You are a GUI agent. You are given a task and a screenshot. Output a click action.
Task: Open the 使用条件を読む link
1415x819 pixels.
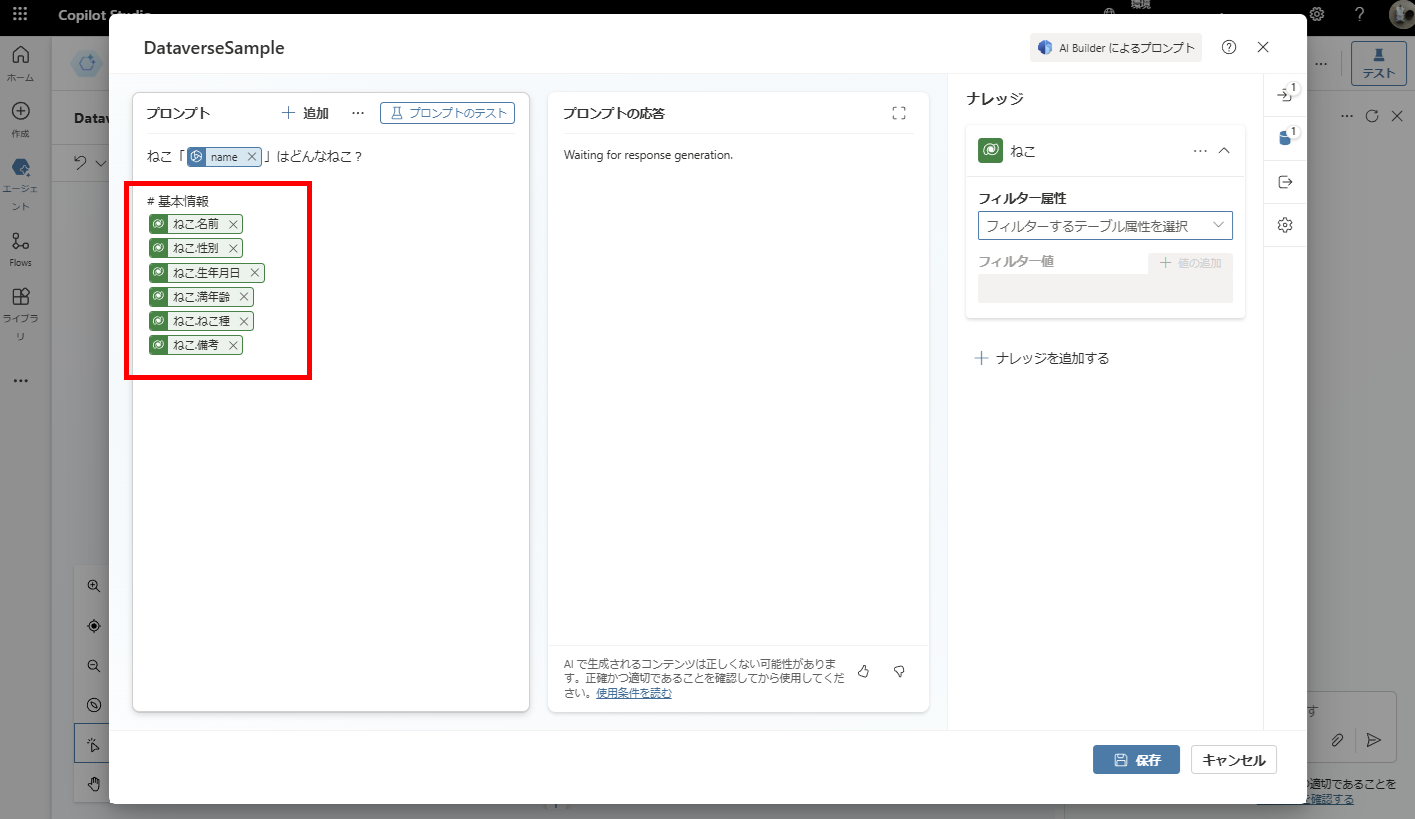coord(633,692)
